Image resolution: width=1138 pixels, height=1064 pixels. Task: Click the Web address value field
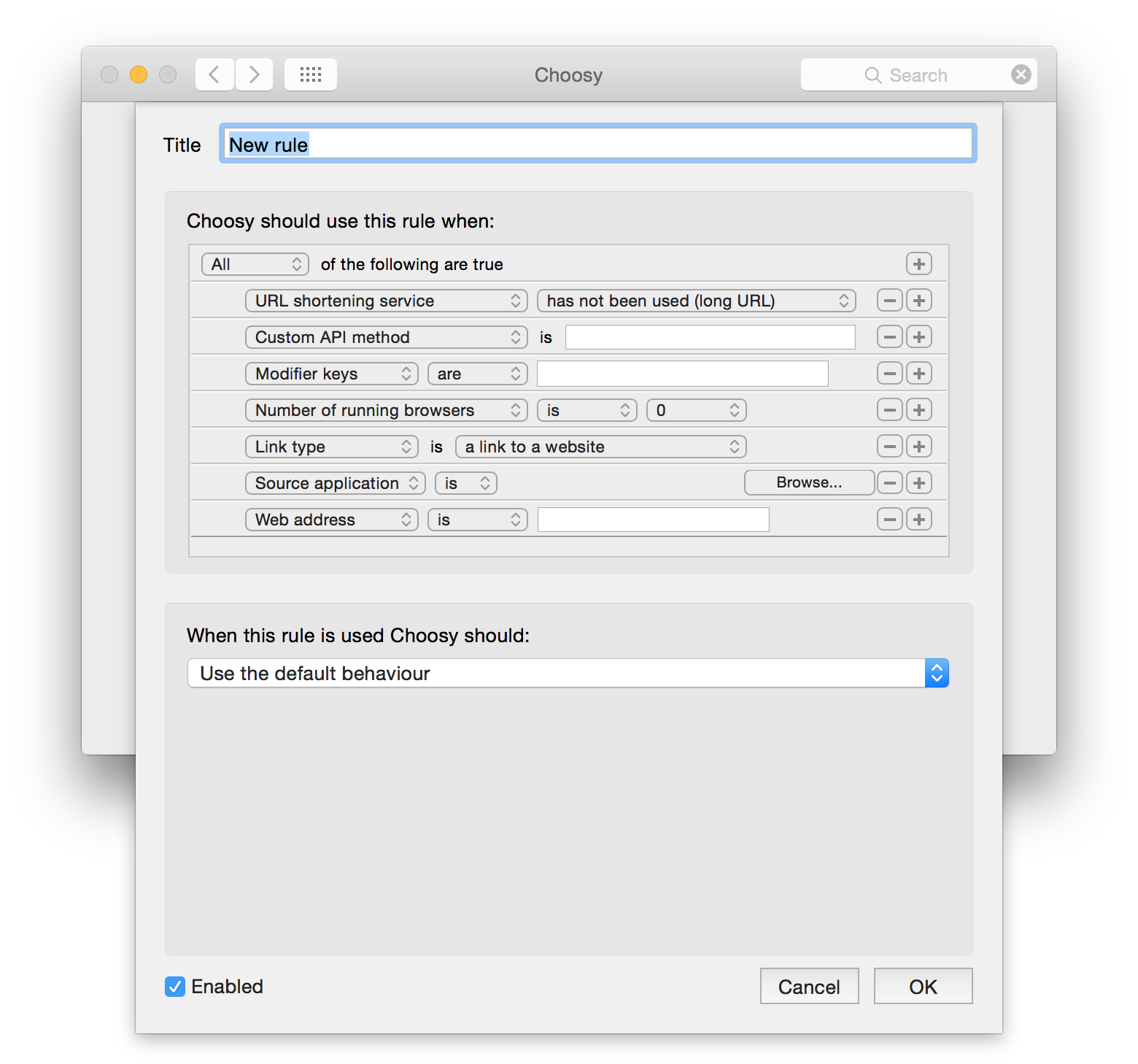(x=654, y=520)
